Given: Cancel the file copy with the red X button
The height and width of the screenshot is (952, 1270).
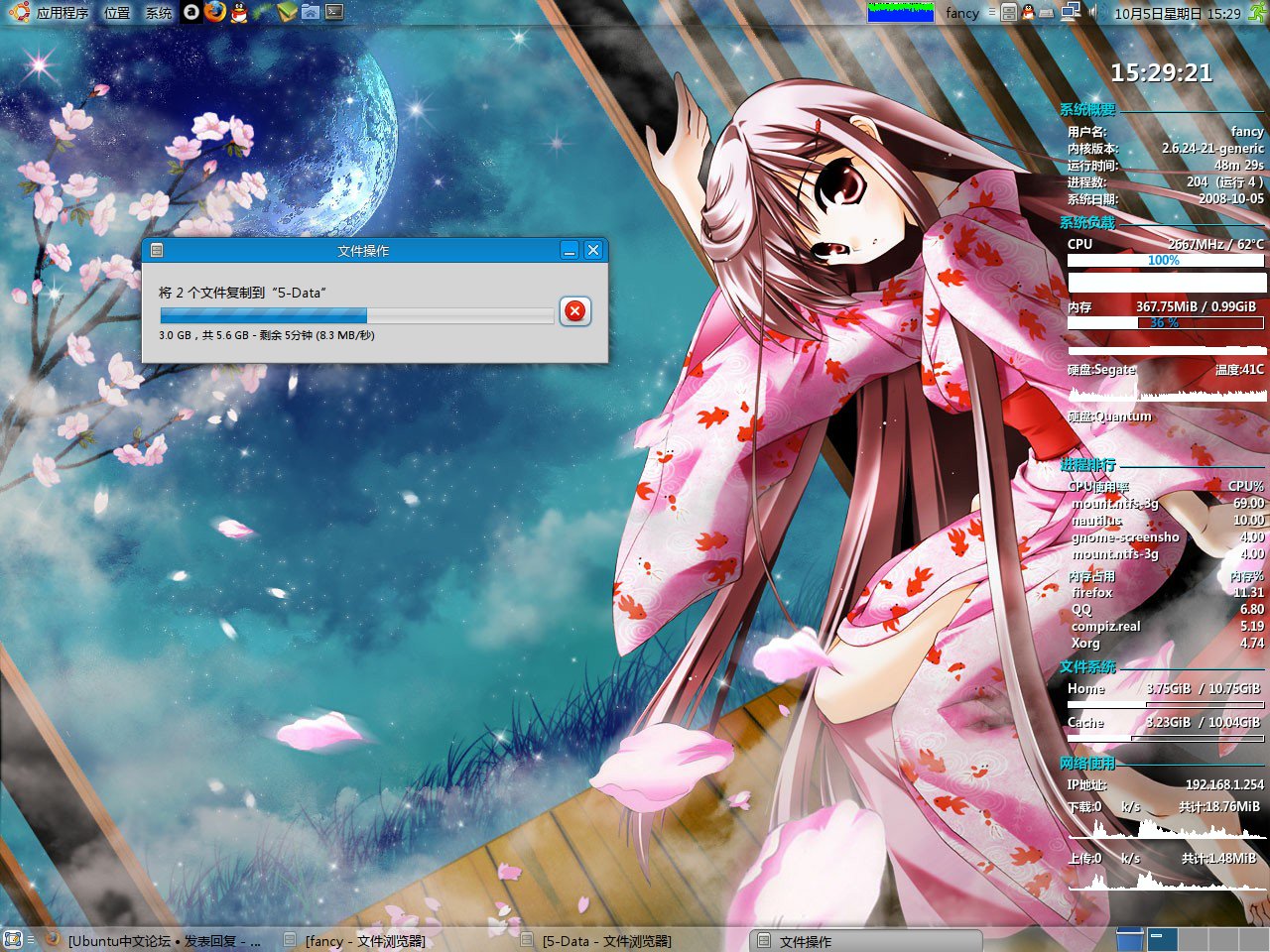Looking at the screenshot, I should tap(574, 311).
